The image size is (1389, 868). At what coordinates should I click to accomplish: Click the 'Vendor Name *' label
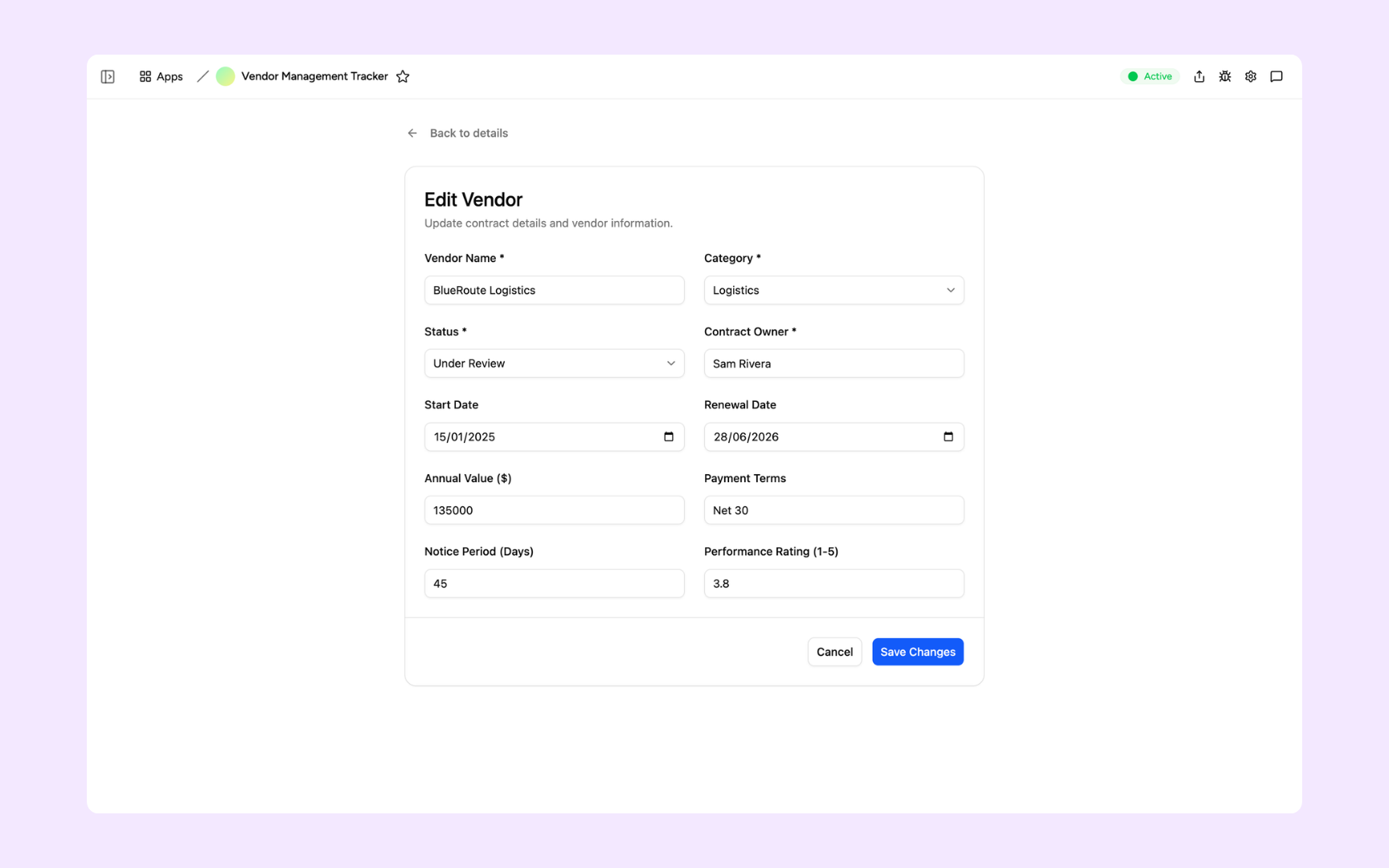click(464, 258)
